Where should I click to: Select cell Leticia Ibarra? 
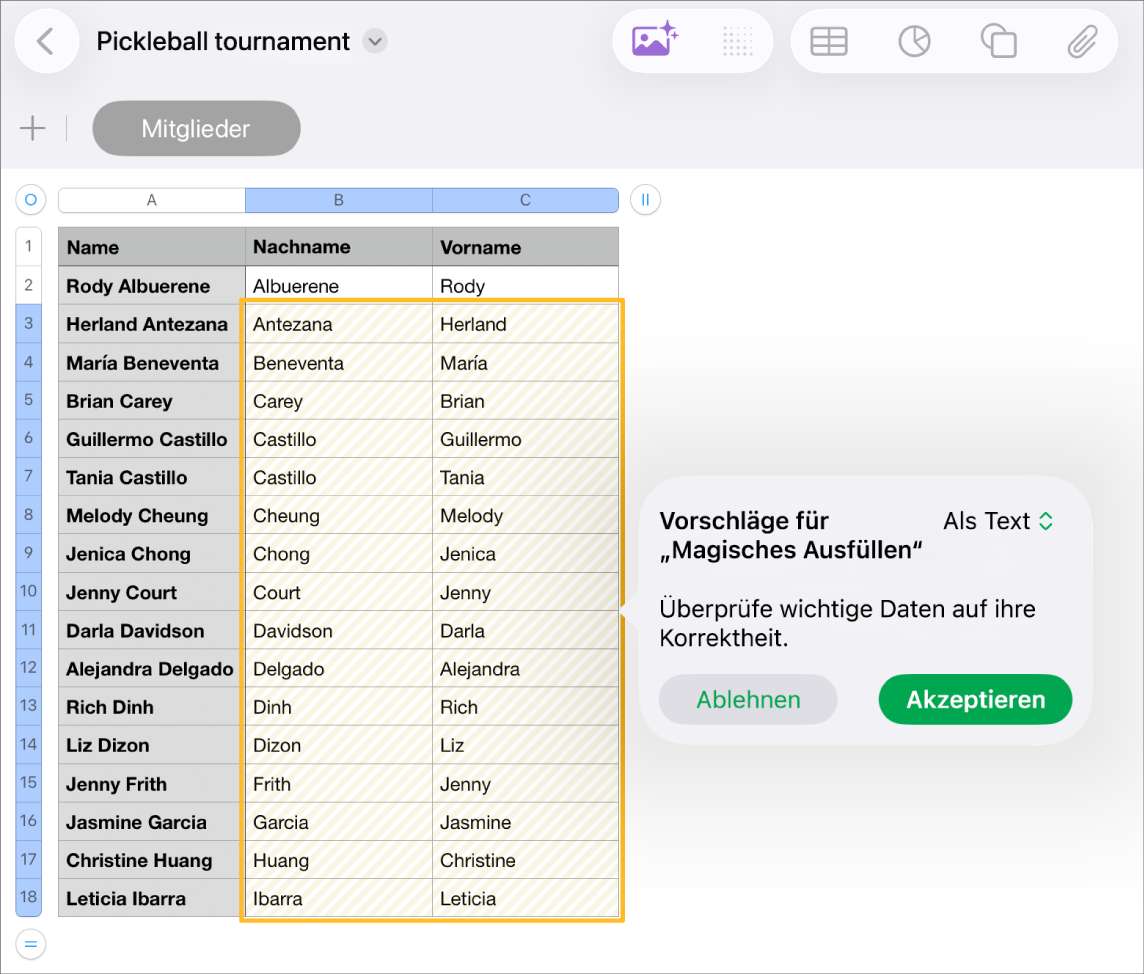pos(152,898)
